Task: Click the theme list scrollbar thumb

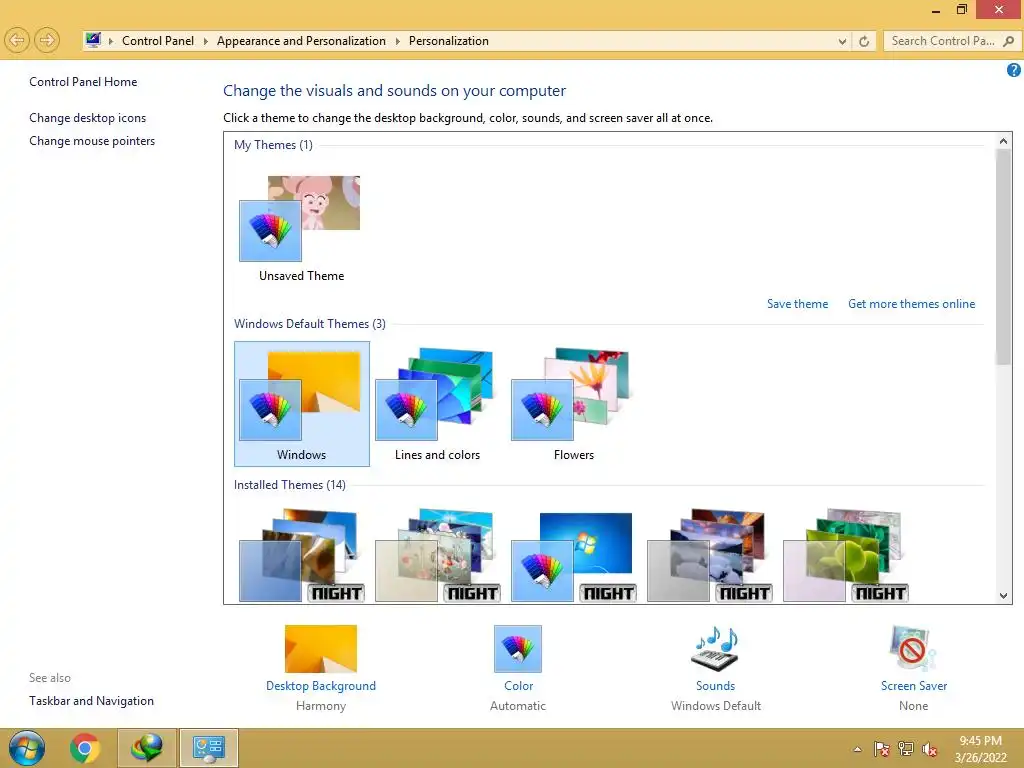Action: coord(1004,257)
